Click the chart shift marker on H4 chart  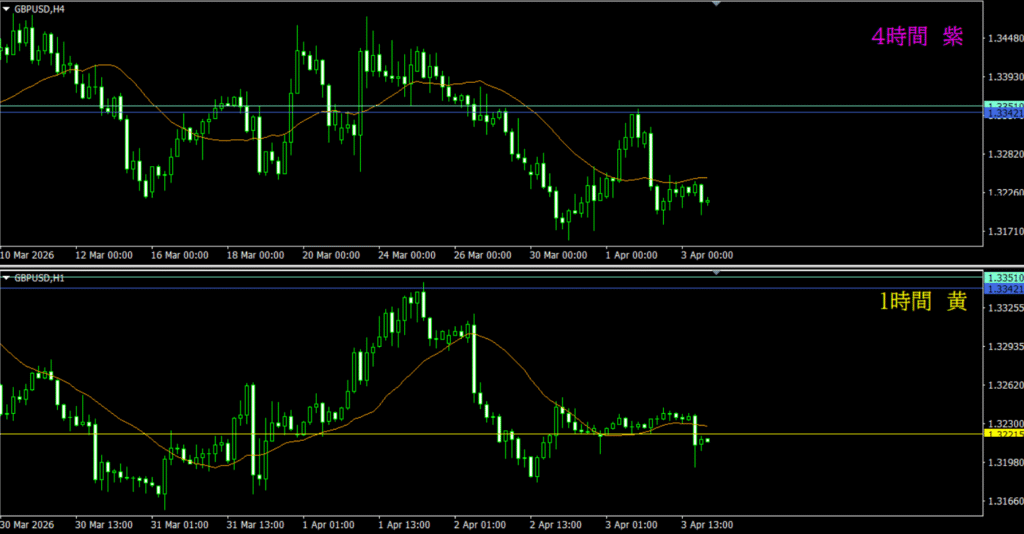pos(716,4)
